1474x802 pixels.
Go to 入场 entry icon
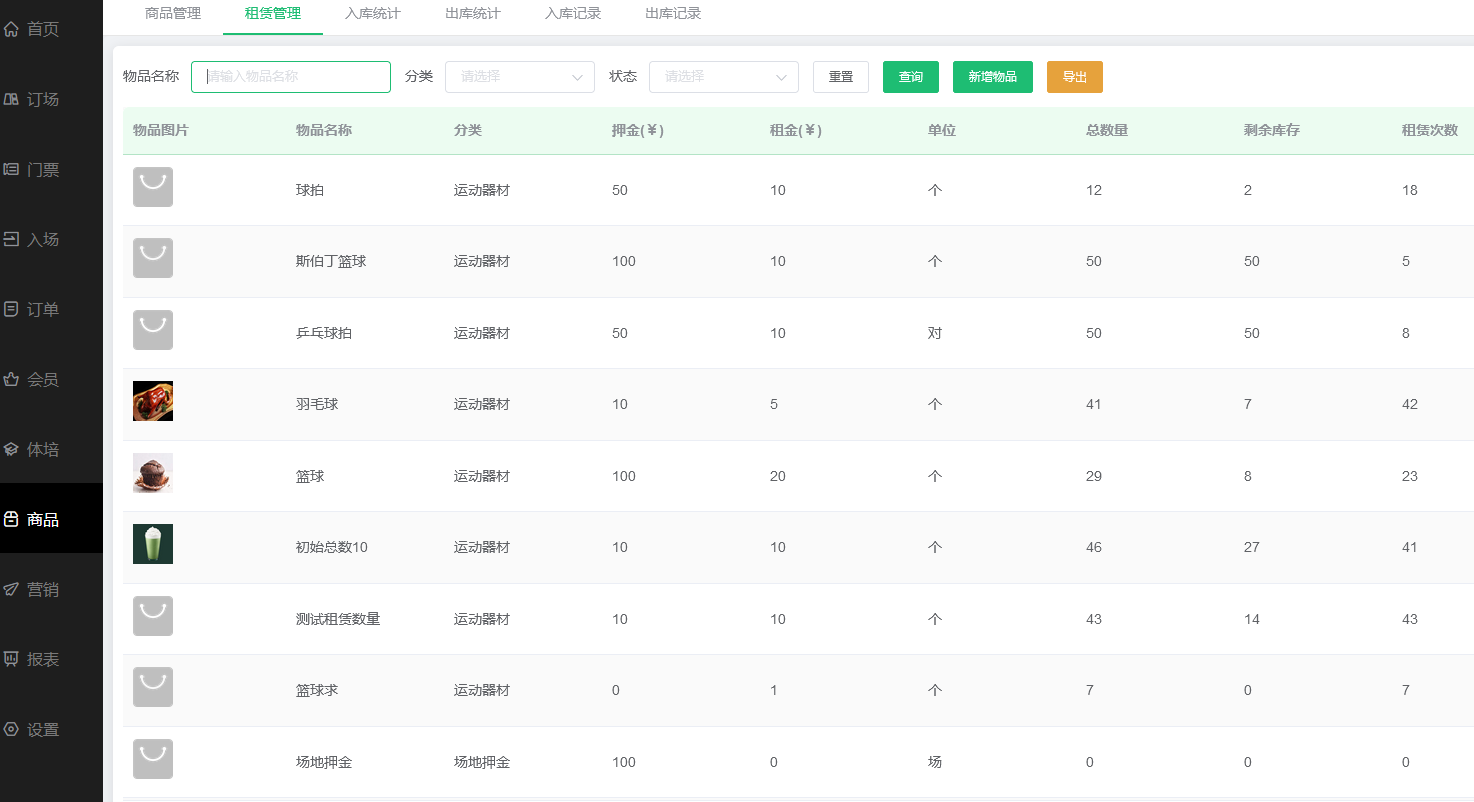pos(12,240)
